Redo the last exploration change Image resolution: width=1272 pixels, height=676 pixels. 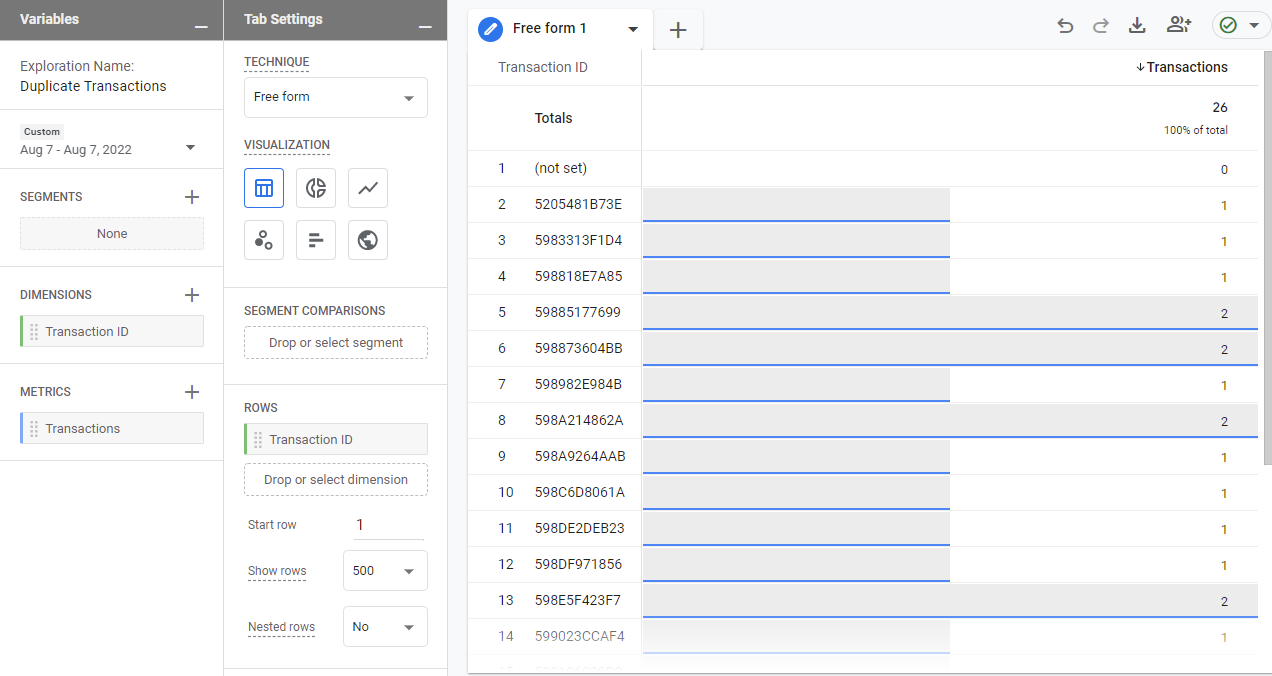pyautogui.click(x=1101, y=25)
